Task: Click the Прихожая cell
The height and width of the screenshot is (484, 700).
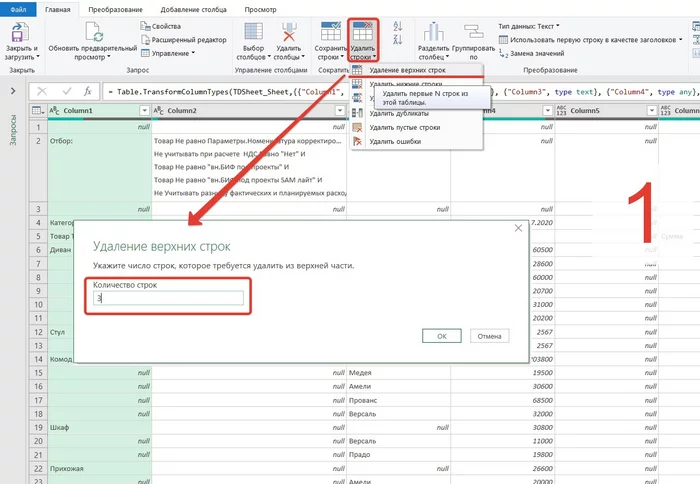Action: click(x=100, y=468)
